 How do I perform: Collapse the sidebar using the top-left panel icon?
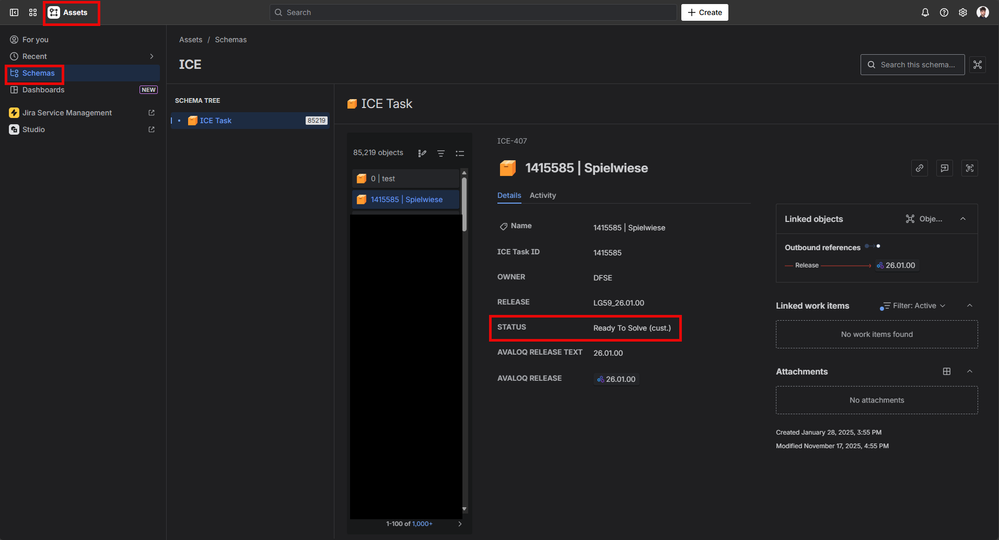14,12
